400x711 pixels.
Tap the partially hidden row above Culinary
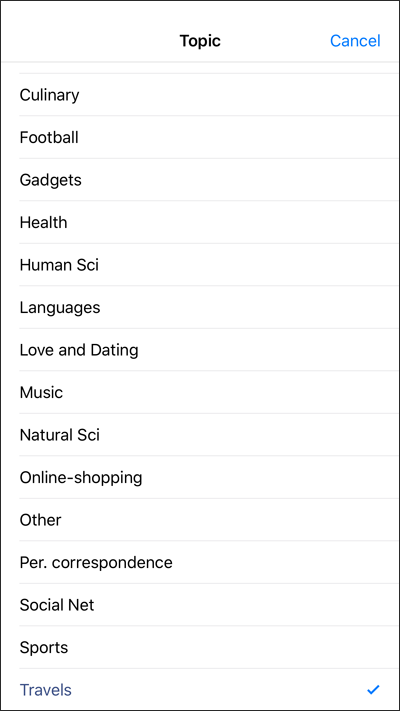200,68
